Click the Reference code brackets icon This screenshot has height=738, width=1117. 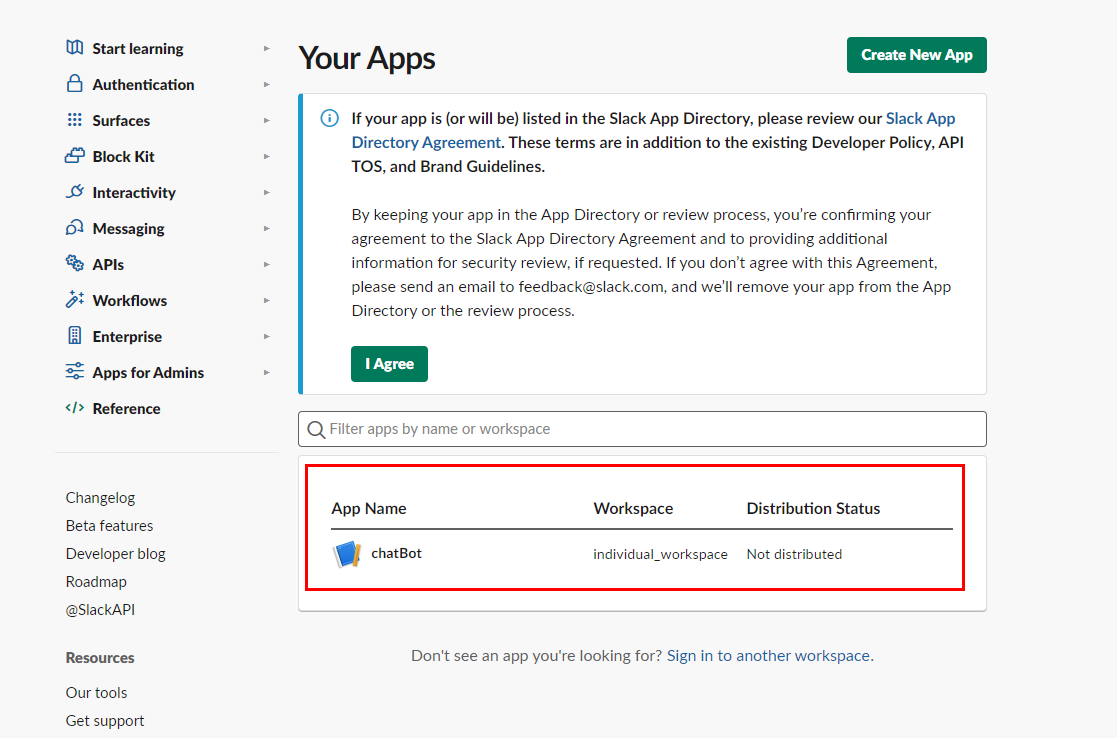(74, 407)
